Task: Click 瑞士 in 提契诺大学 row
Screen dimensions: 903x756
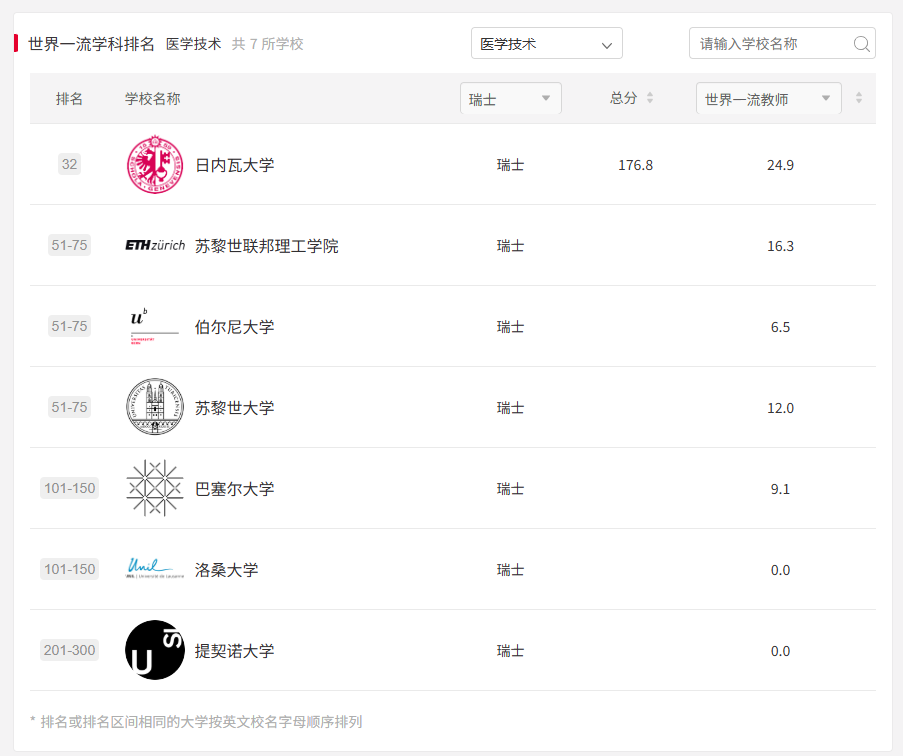Action: coord(510,651)
